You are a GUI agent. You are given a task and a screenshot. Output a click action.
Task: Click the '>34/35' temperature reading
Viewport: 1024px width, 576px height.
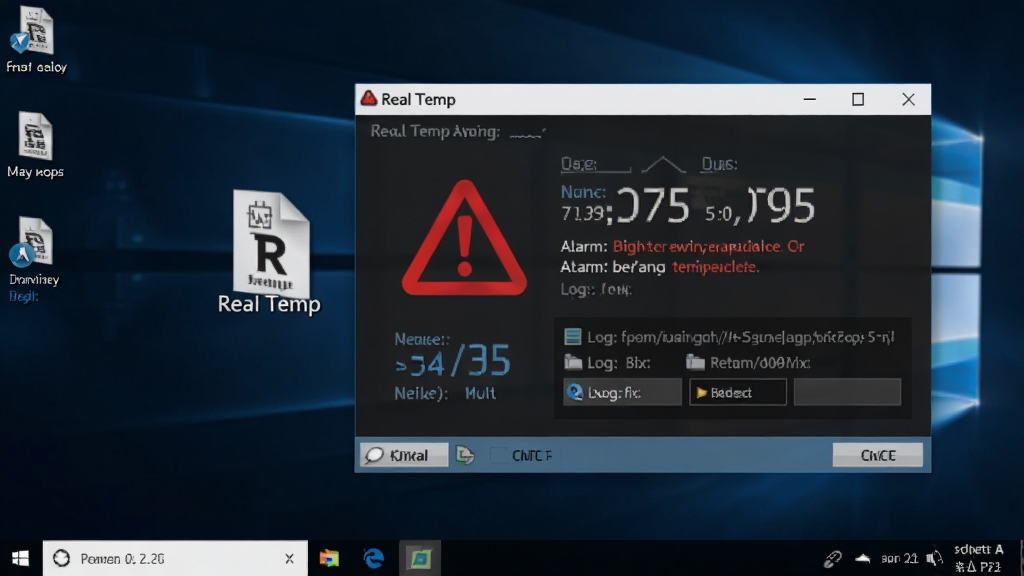click(x=453, y=362)
